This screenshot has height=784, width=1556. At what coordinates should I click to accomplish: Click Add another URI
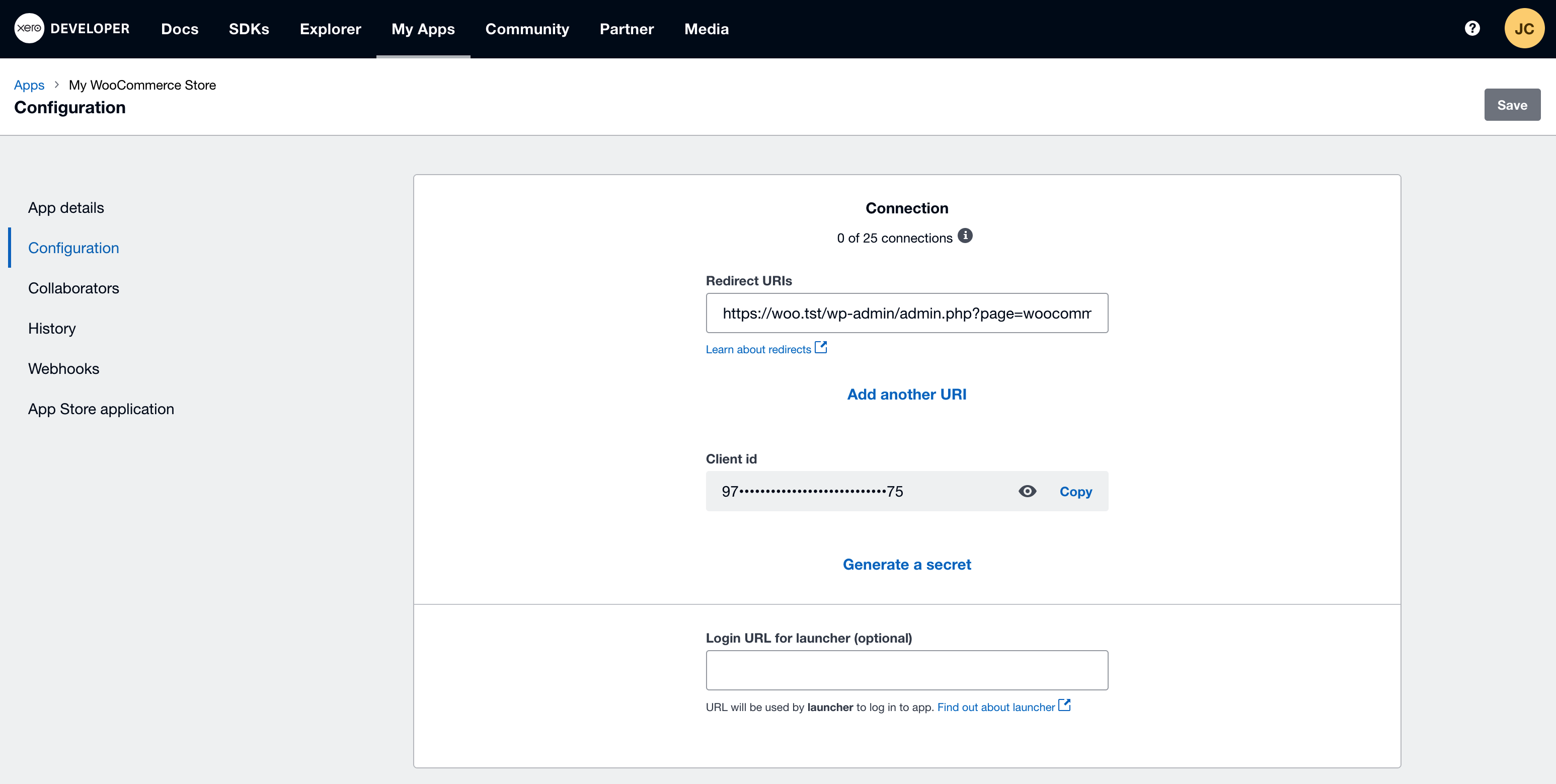click(x=906, y=394)
